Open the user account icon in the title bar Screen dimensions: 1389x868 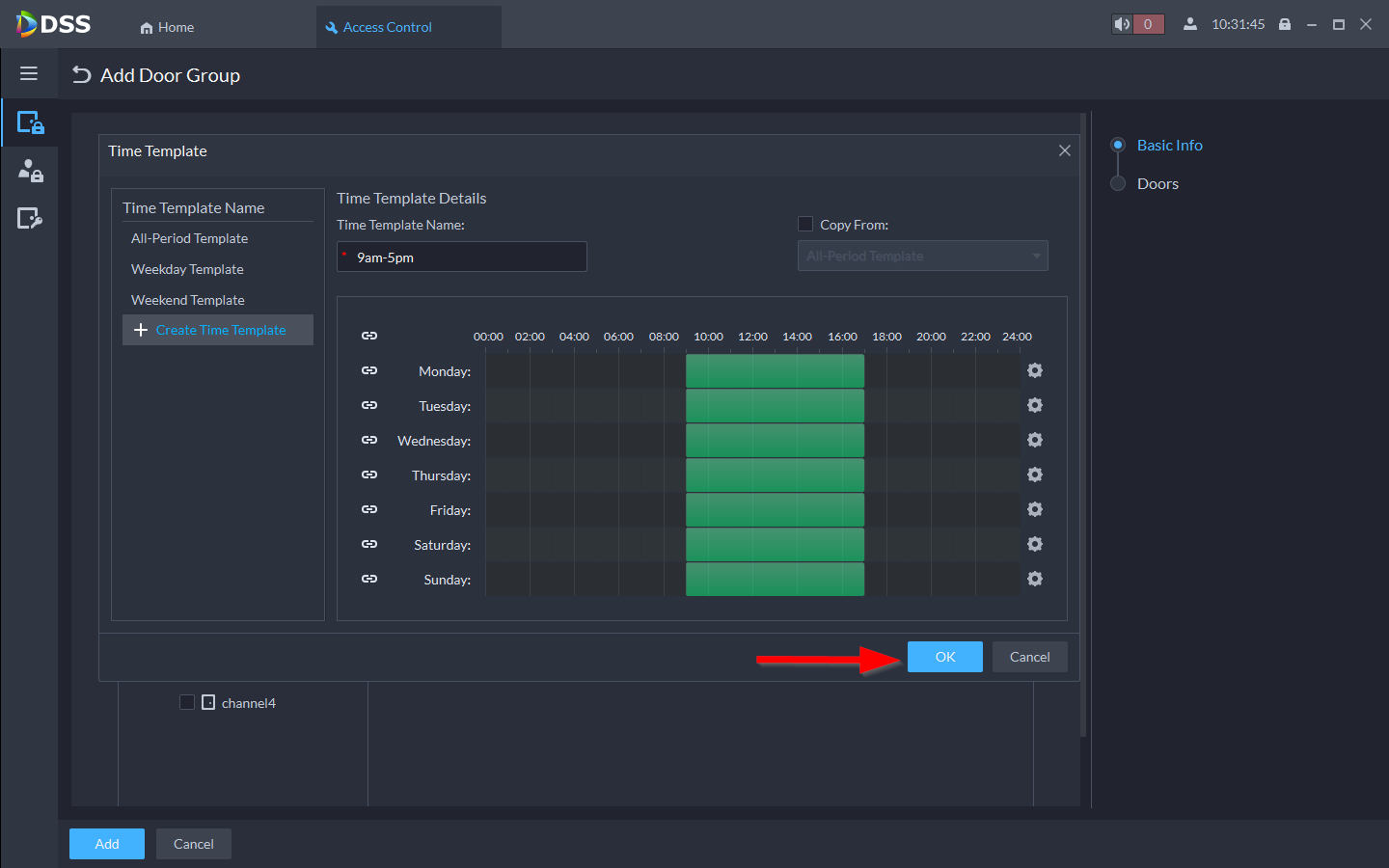(1190, 24)
